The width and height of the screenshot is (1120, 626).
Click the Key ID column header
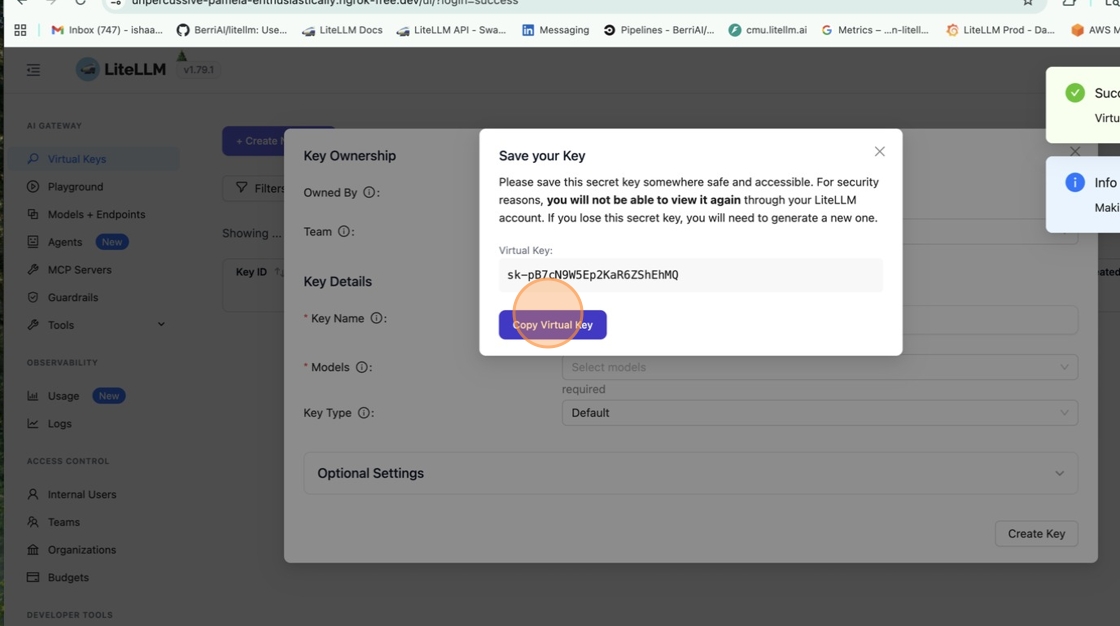pyautogui.click(x=251, y=272)
